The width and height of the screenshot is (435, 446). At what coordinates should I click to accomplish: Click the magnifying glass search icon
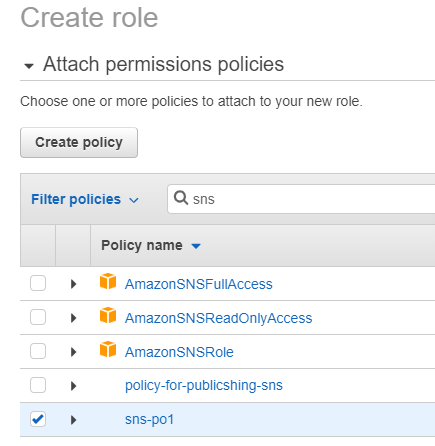(181, 198)
